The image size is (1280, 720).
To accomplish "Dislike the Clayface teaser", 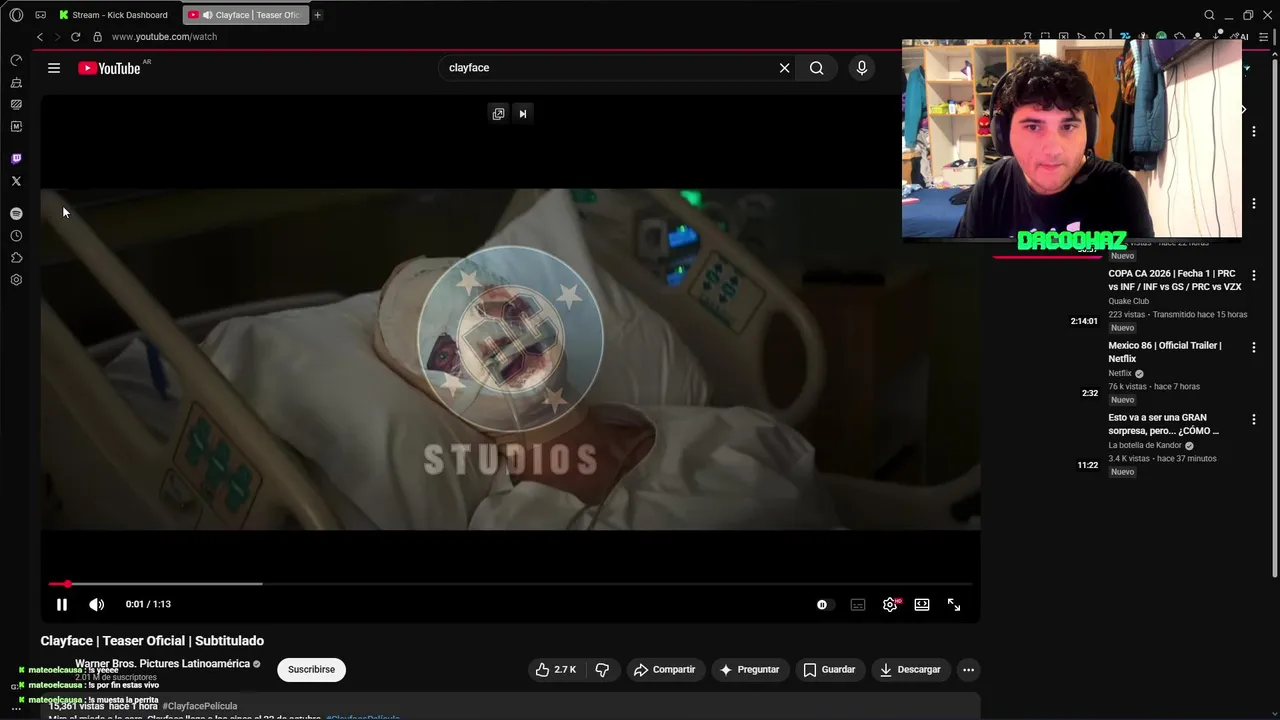I will (602, 669).
